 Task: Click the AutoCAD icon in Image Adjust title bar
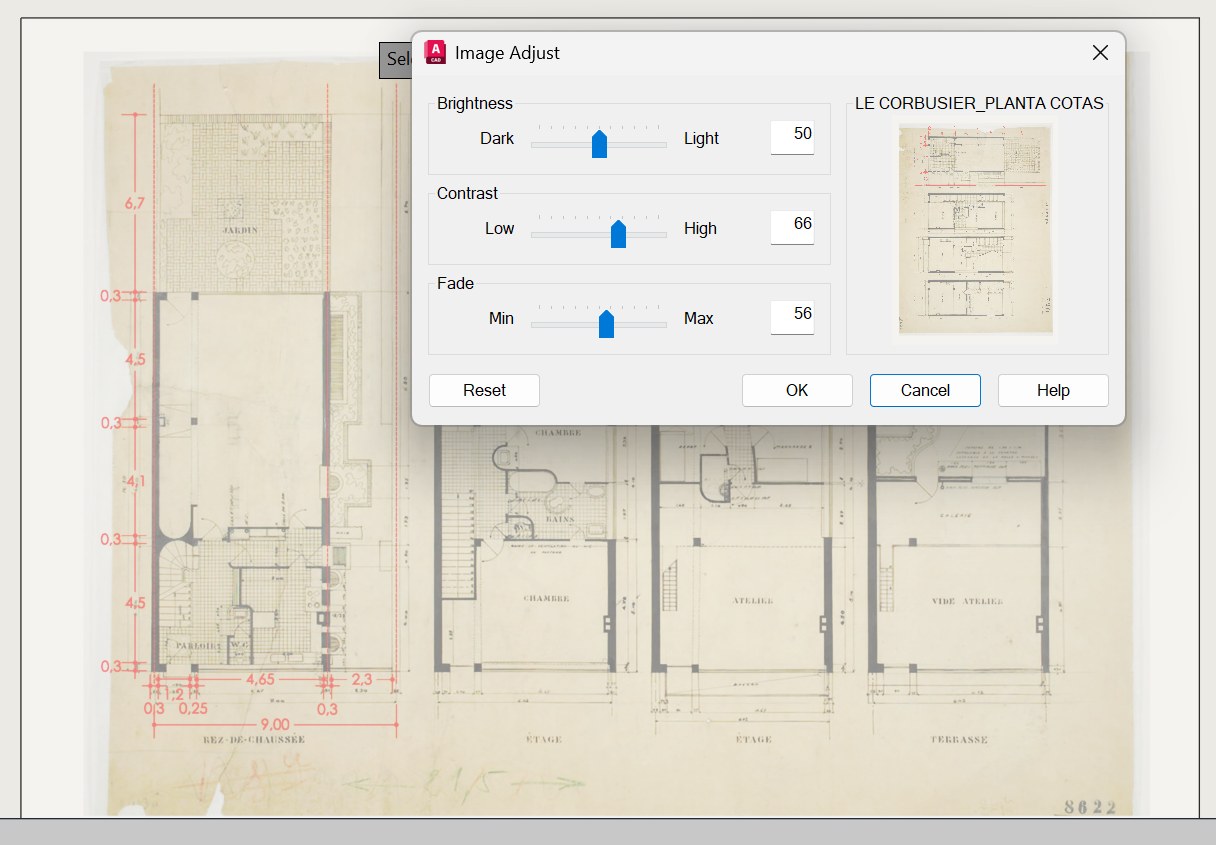coord(435,53)
